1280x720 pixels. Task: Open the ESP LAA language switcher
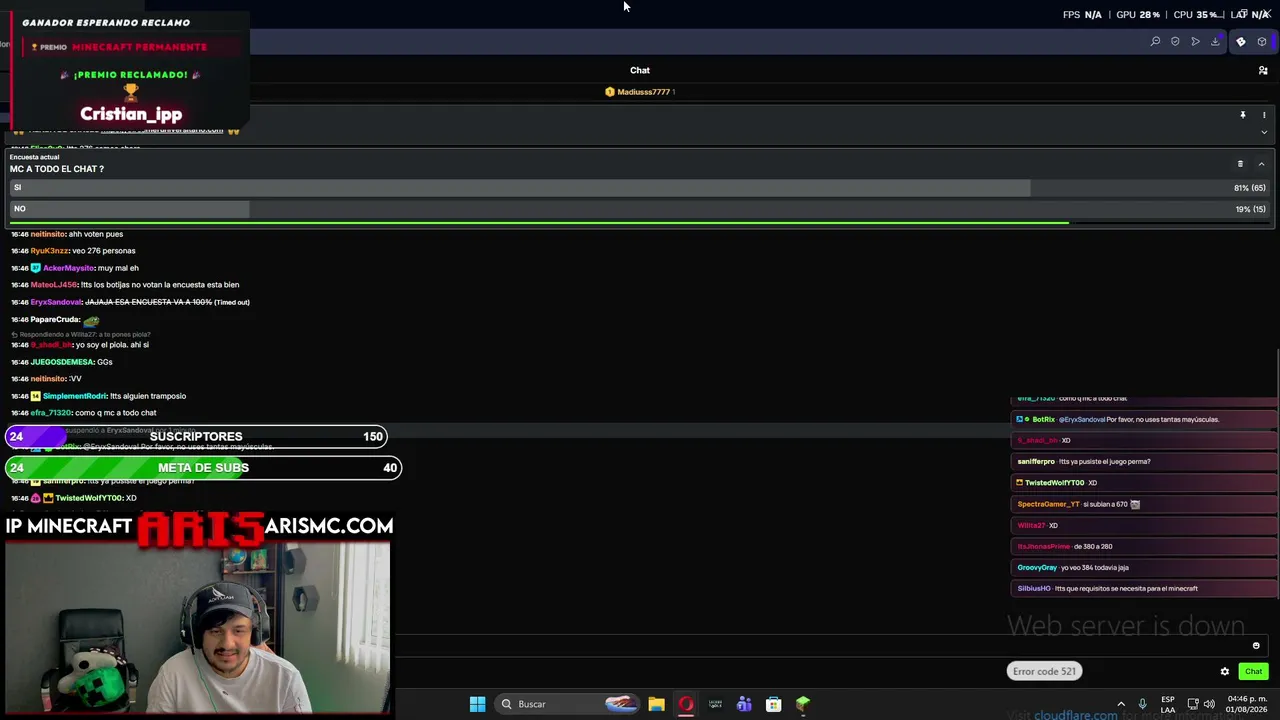click(1168, 704)
